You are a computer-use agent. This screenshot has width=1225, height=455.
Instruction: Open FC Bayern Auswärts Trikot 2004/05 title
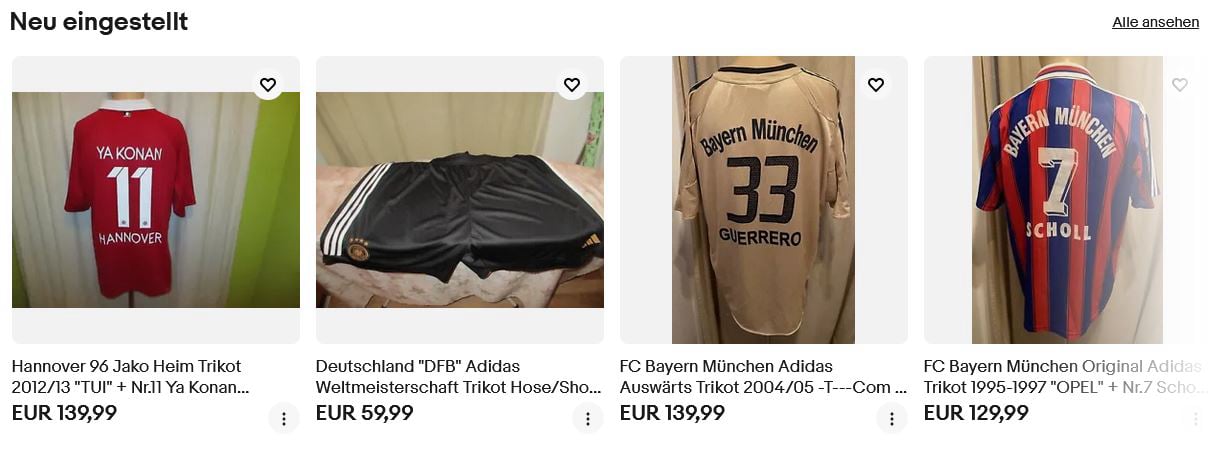click(x=763, y=377)
